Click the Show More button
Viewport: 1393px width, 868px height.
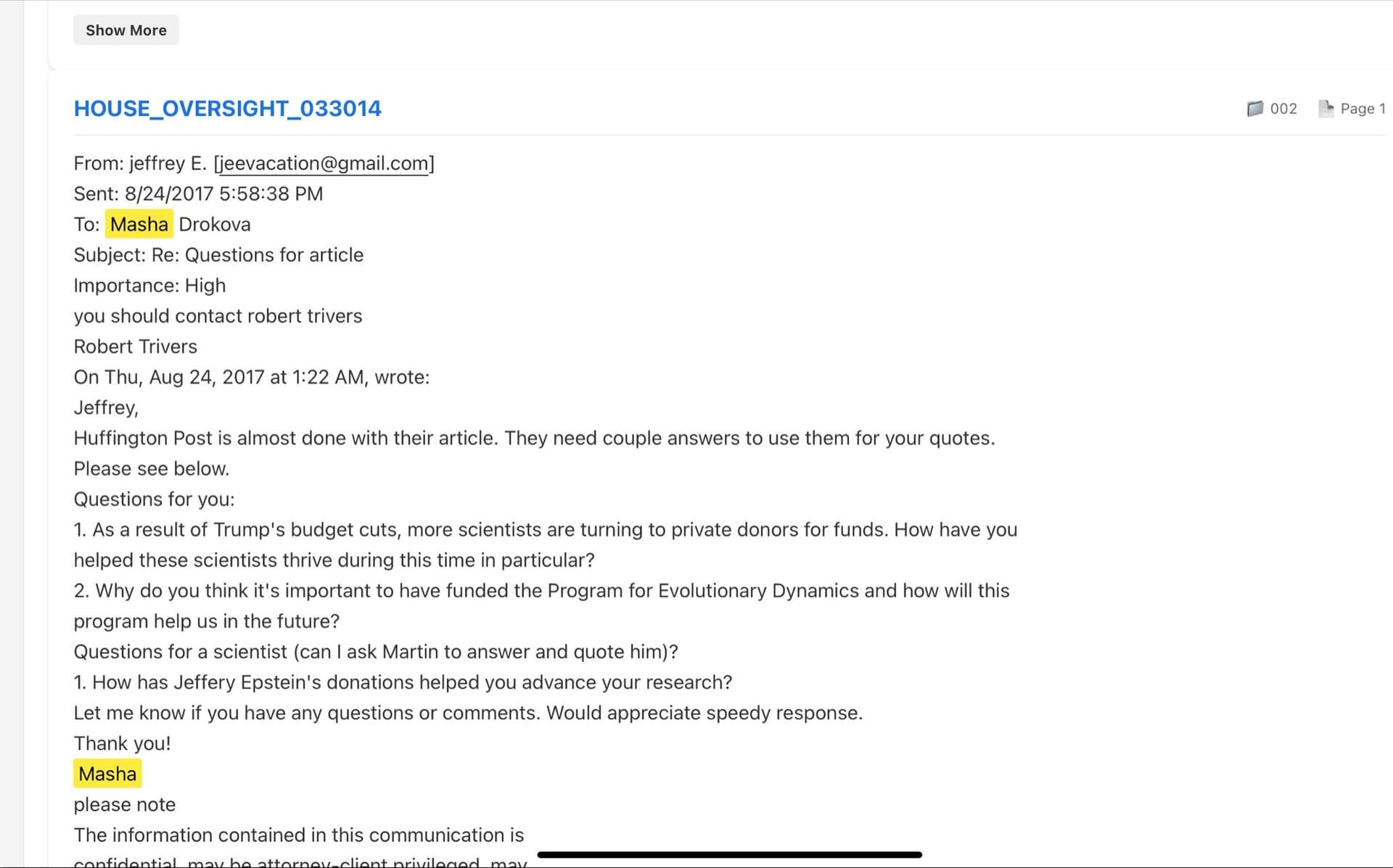pos(126,30)
